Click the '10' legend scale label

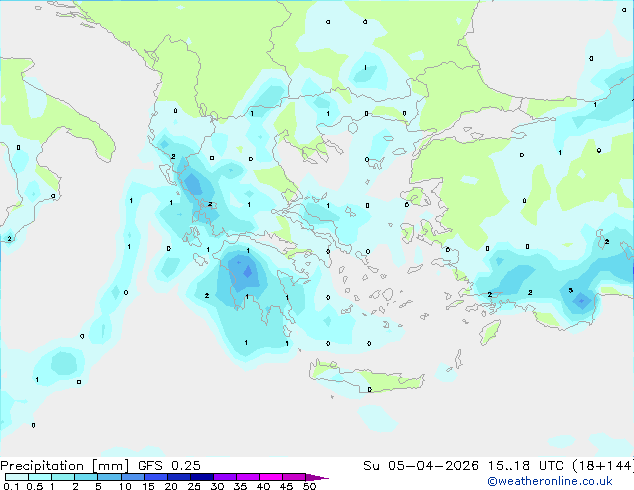click(x=125, y=486)
